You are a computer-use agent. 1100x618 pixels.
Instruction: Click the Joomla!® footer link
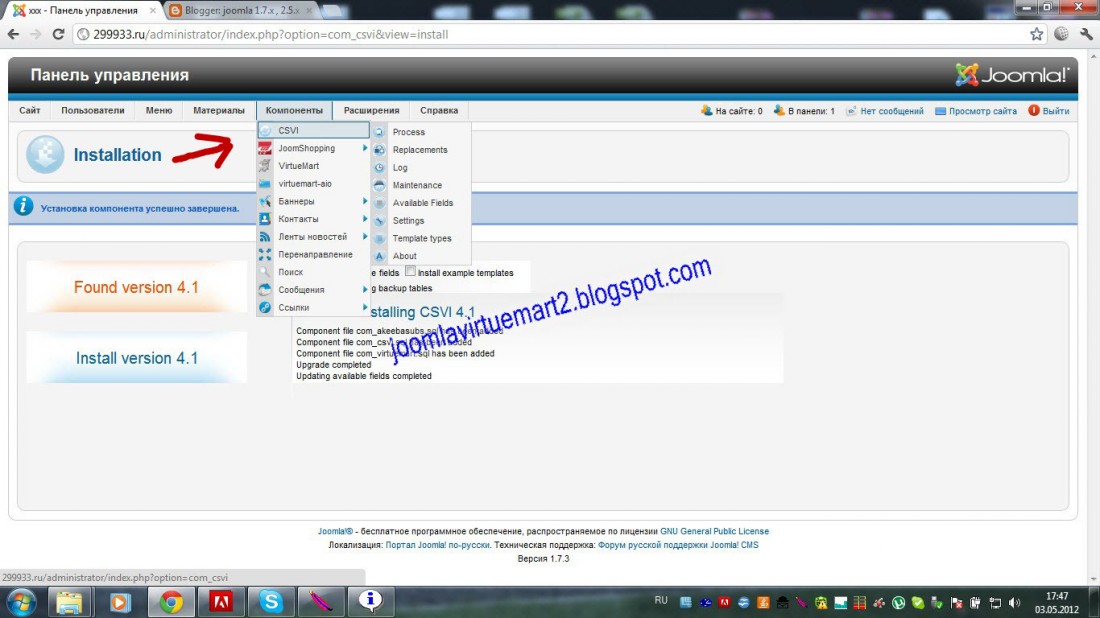point(335,531)
